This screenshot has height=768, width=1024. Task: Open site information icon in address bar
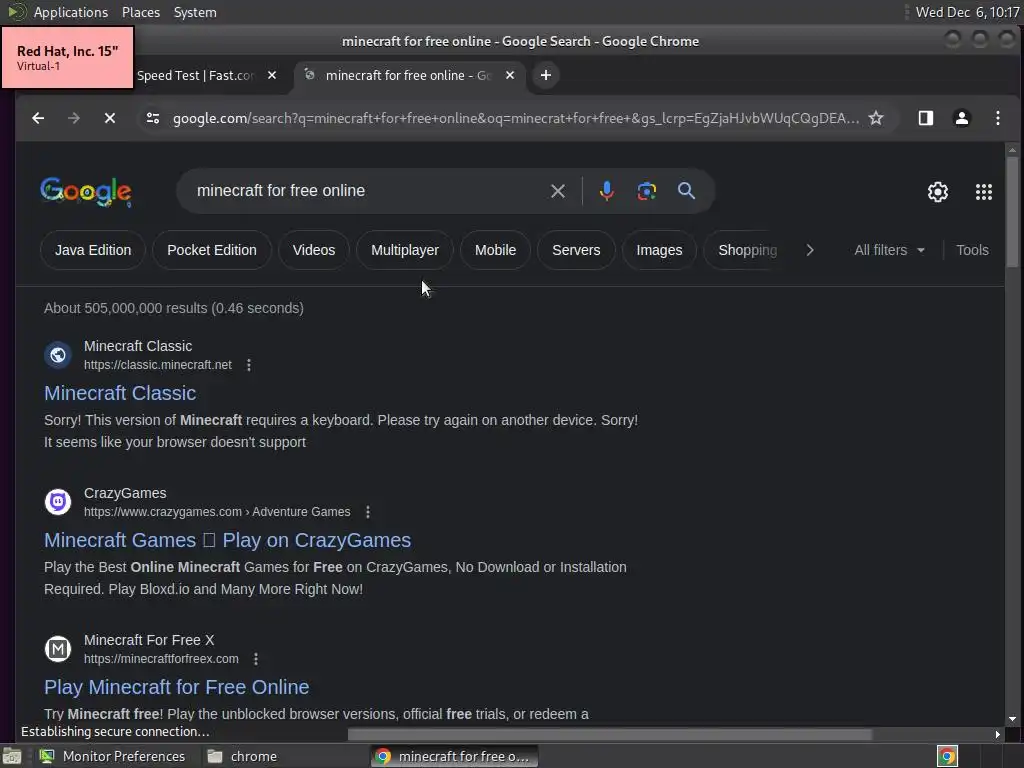[x=153, y=118]
